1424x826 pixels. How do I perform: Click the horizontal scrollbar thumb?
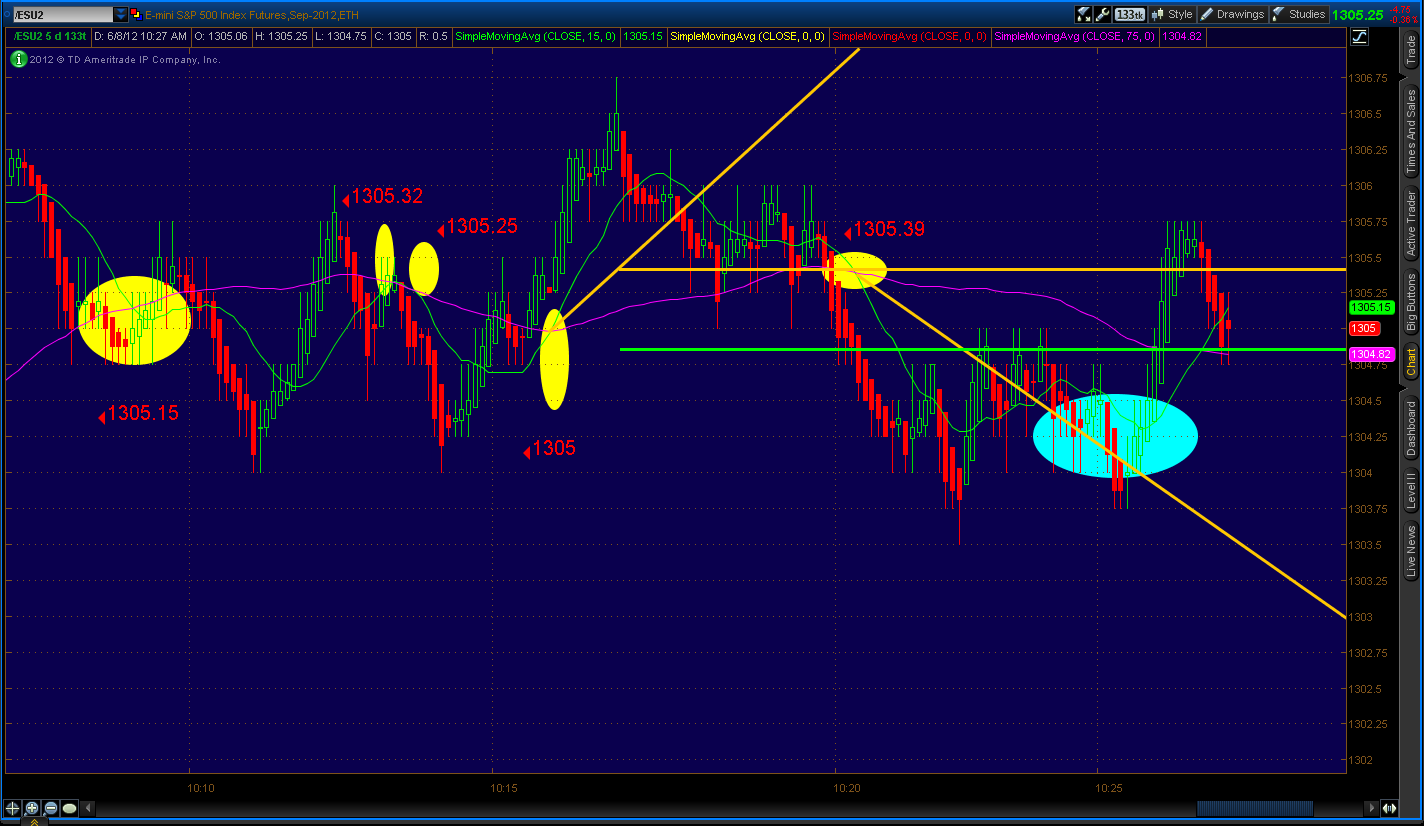click(x=1255, y=808)
